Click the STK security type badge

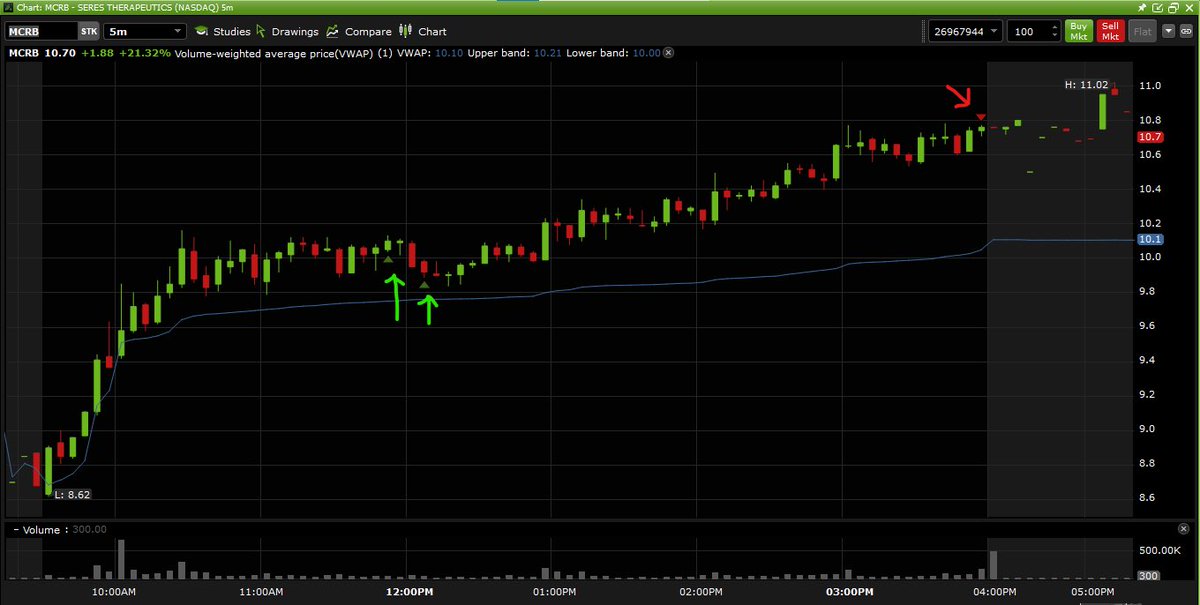[x=89, y=31]
